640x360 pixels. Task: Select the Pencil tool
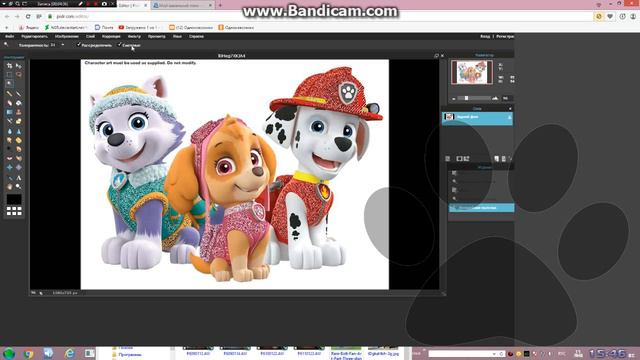(9, 94)
